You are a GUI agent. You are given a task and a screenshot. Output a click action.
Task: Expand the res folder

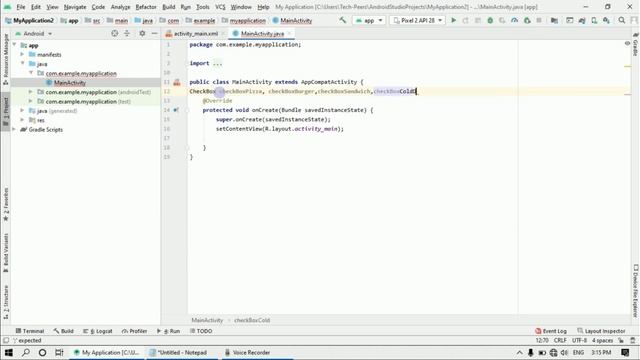click(22, 120)
